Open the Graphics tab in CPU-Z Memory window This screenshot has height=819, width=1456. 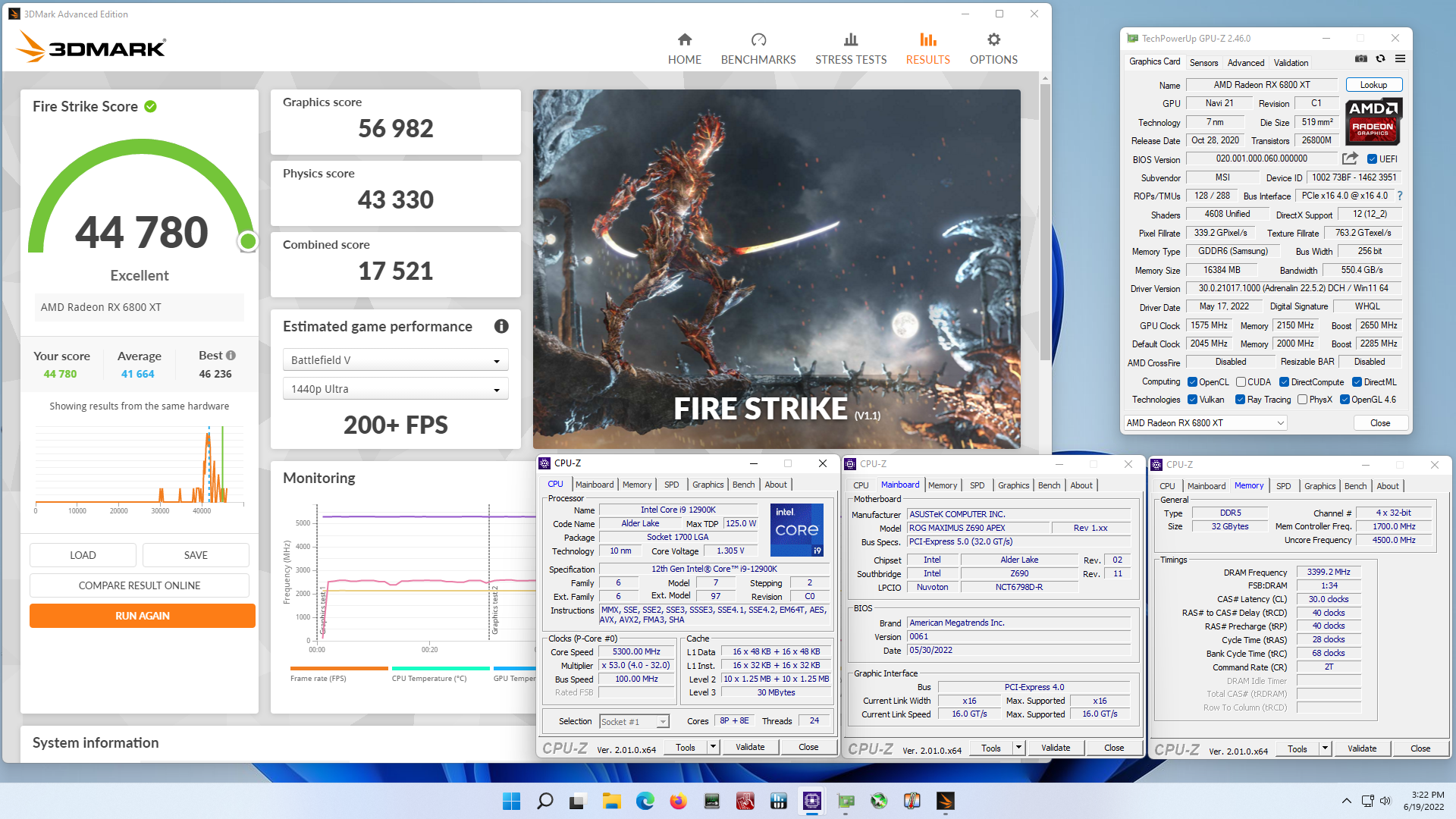click(1319, 486)
